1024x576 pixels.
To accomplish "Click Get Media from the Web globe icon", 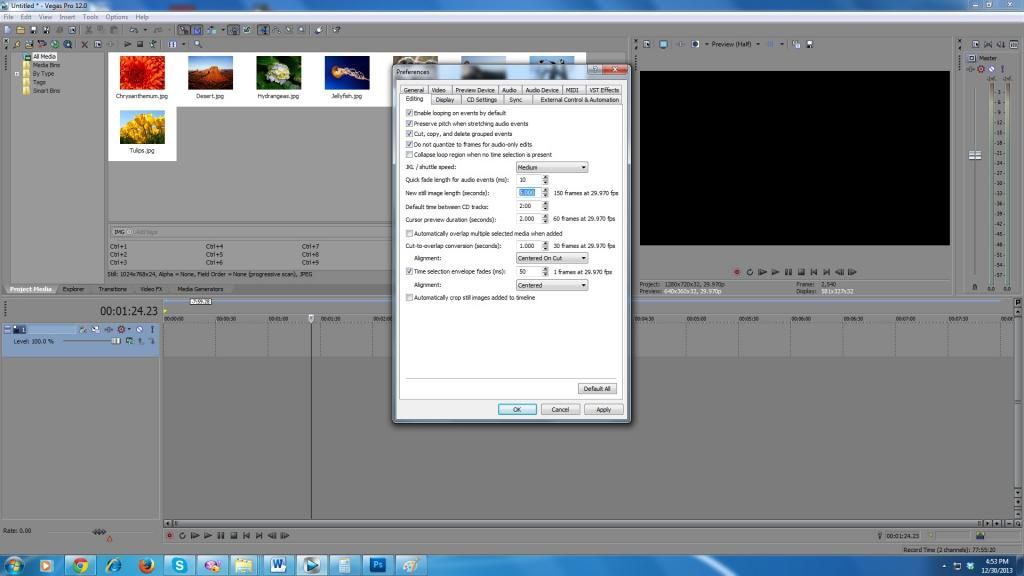I will click(x=55, y=44).
